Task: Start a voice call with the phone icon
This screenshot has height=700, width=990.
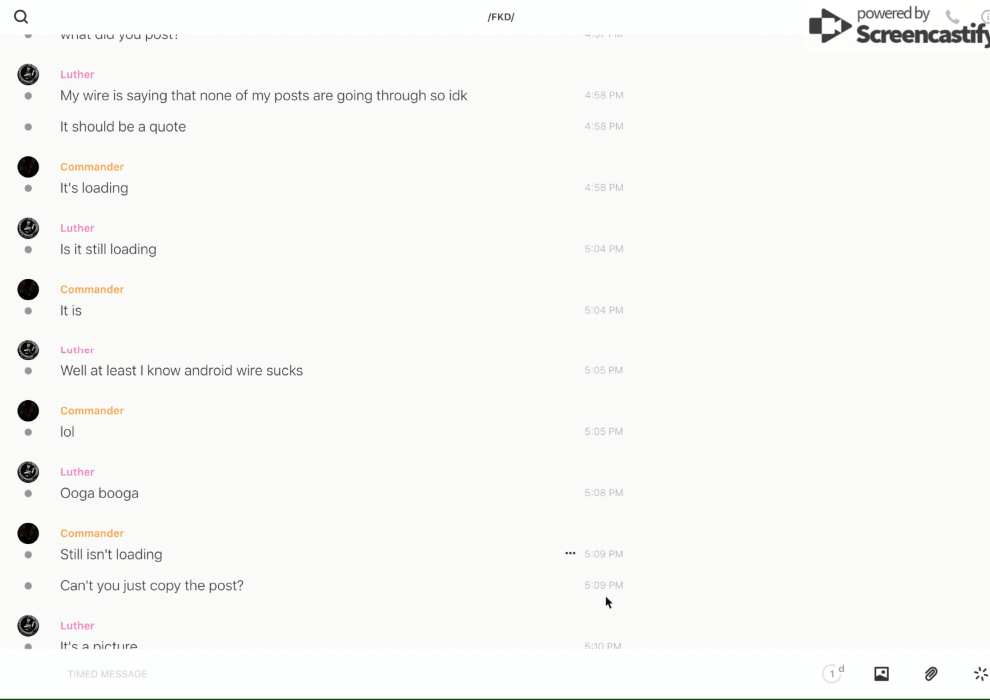Action: pos(952,17)
